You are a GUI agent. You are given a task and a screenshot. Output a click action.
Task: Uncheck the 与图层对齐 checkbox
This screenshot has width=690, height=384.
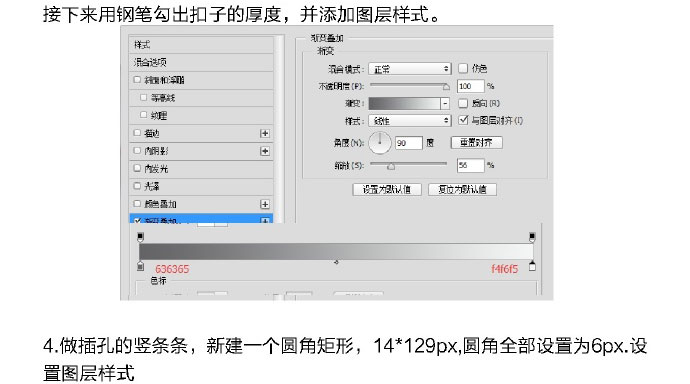462,120
